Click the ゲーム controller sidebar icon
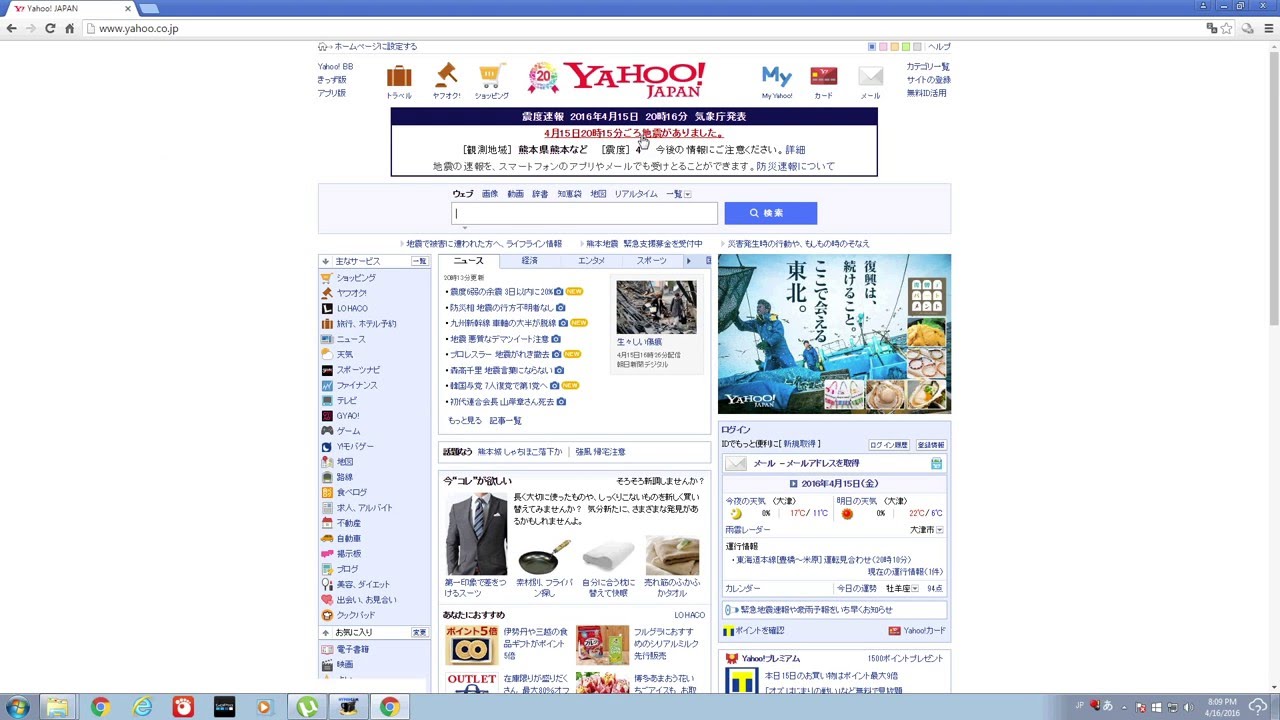1280x720 pixels. 327,431
